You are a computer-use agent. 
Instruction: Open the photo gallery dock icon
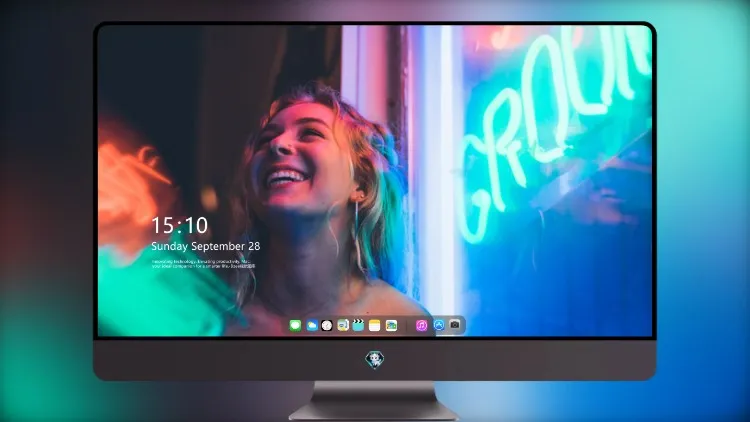[391, 325]
